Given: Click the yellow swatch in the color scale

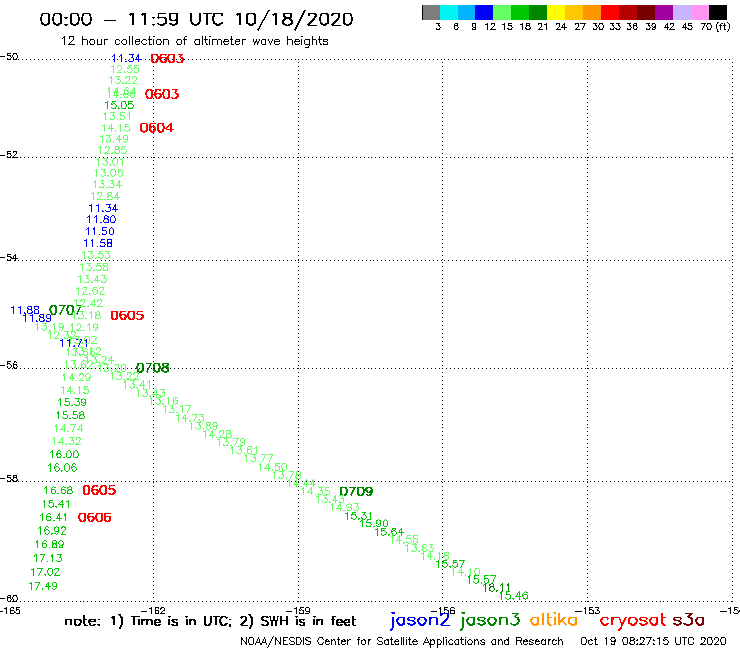Looking at the screenshot, I should coord(556,12).
